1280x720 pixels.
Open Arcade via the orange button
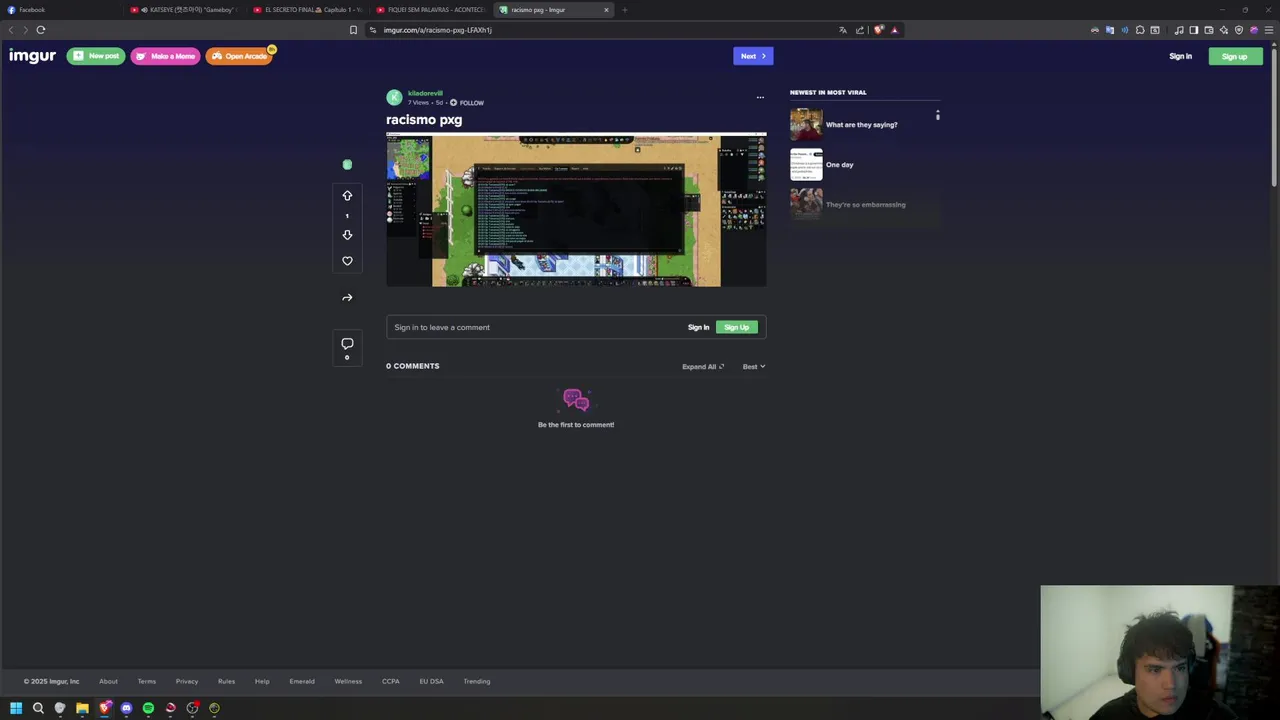tap(240, 56)
